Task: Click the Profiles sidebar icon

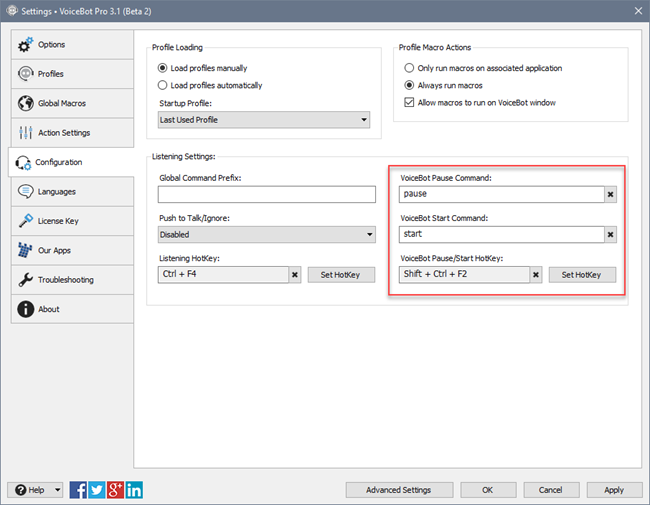Action: coord(25,74)
